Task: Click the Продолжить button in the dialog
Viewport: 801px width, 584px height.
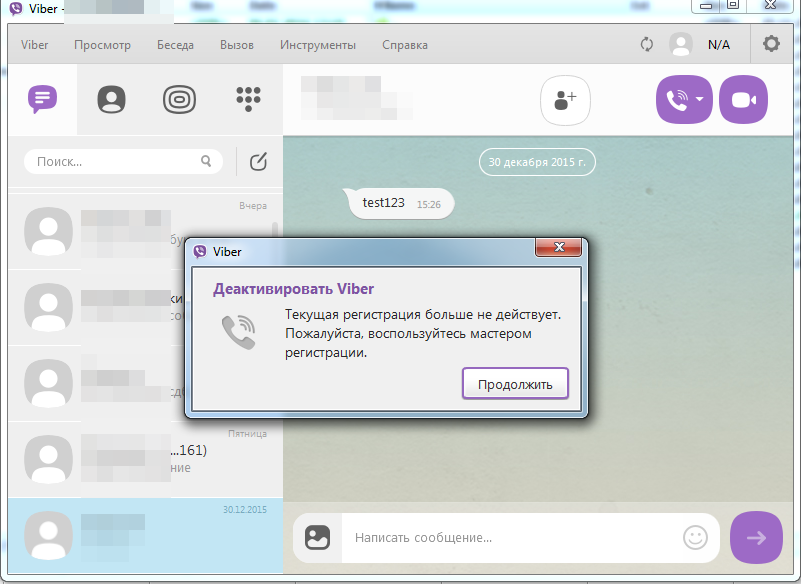Action: [x=515, y=383]
